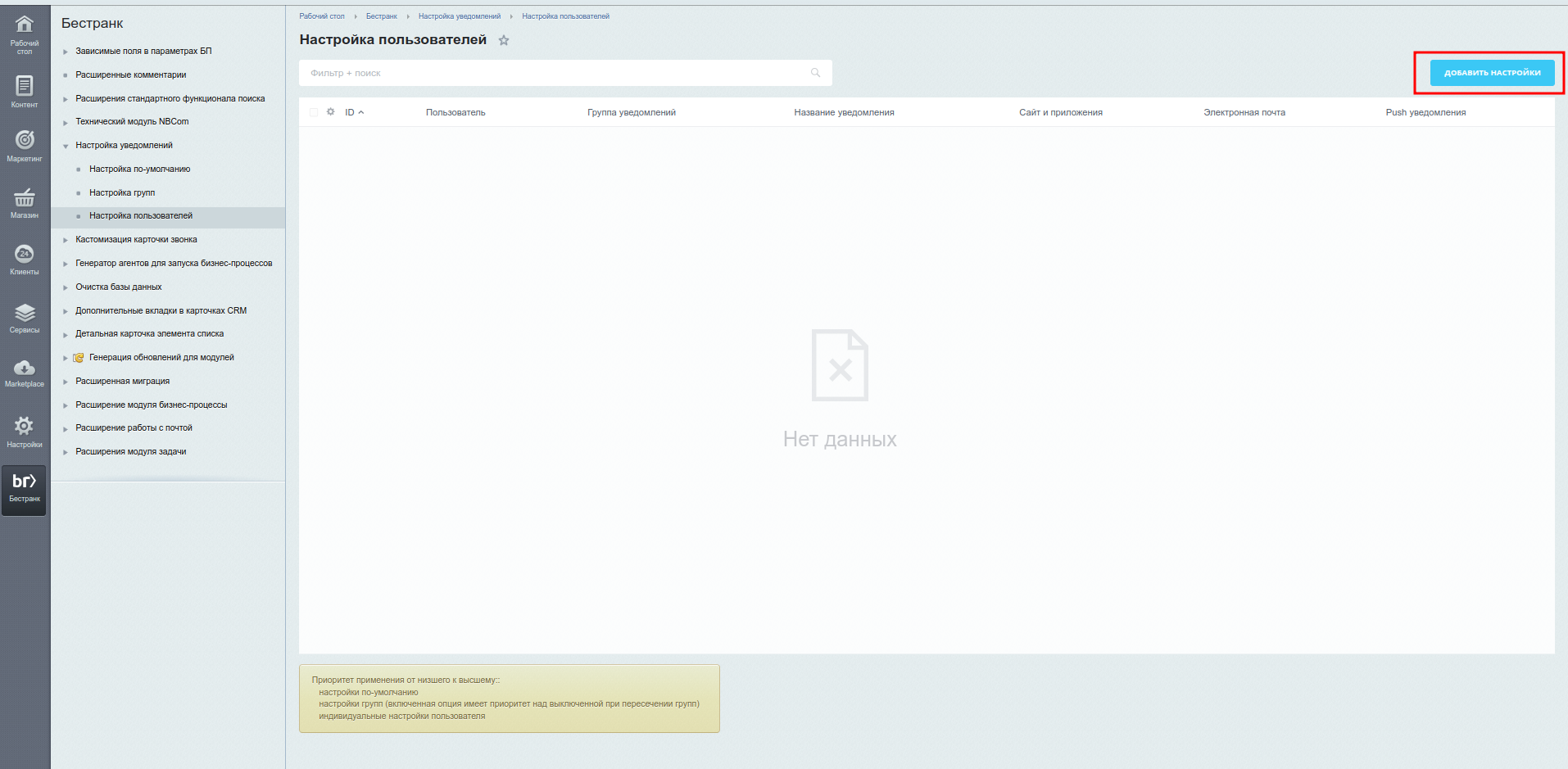1568x769 pixels.
Task: Click the Фильтр + поиск input field
Action: pos(557,73)
